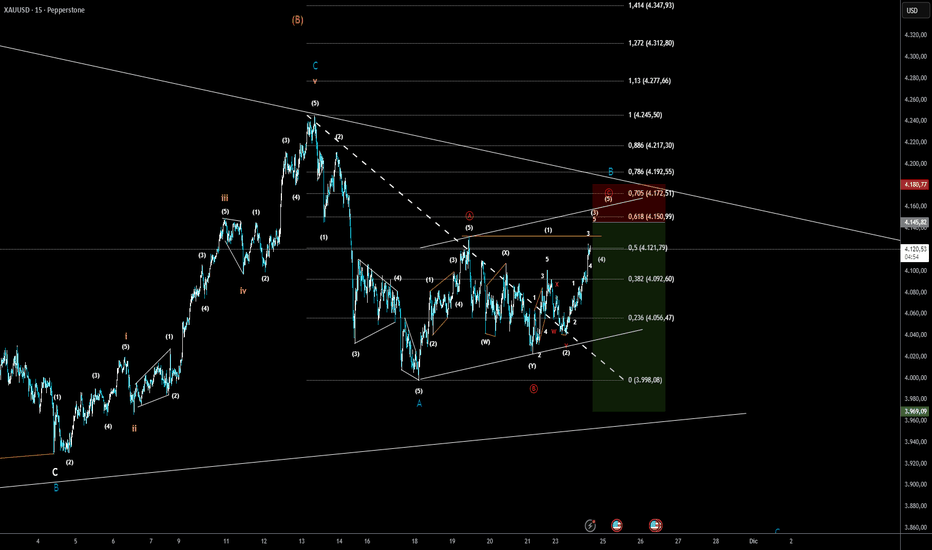
Task: Click the circled red A wave label
Action: (x=469, y=215)
